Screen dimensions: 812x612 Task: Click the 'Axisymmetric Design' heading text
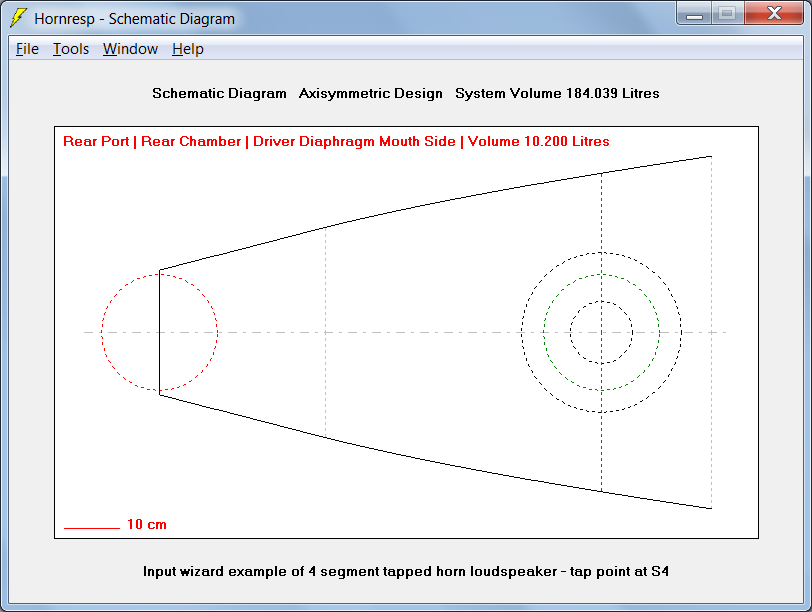[x=371, y=94]
